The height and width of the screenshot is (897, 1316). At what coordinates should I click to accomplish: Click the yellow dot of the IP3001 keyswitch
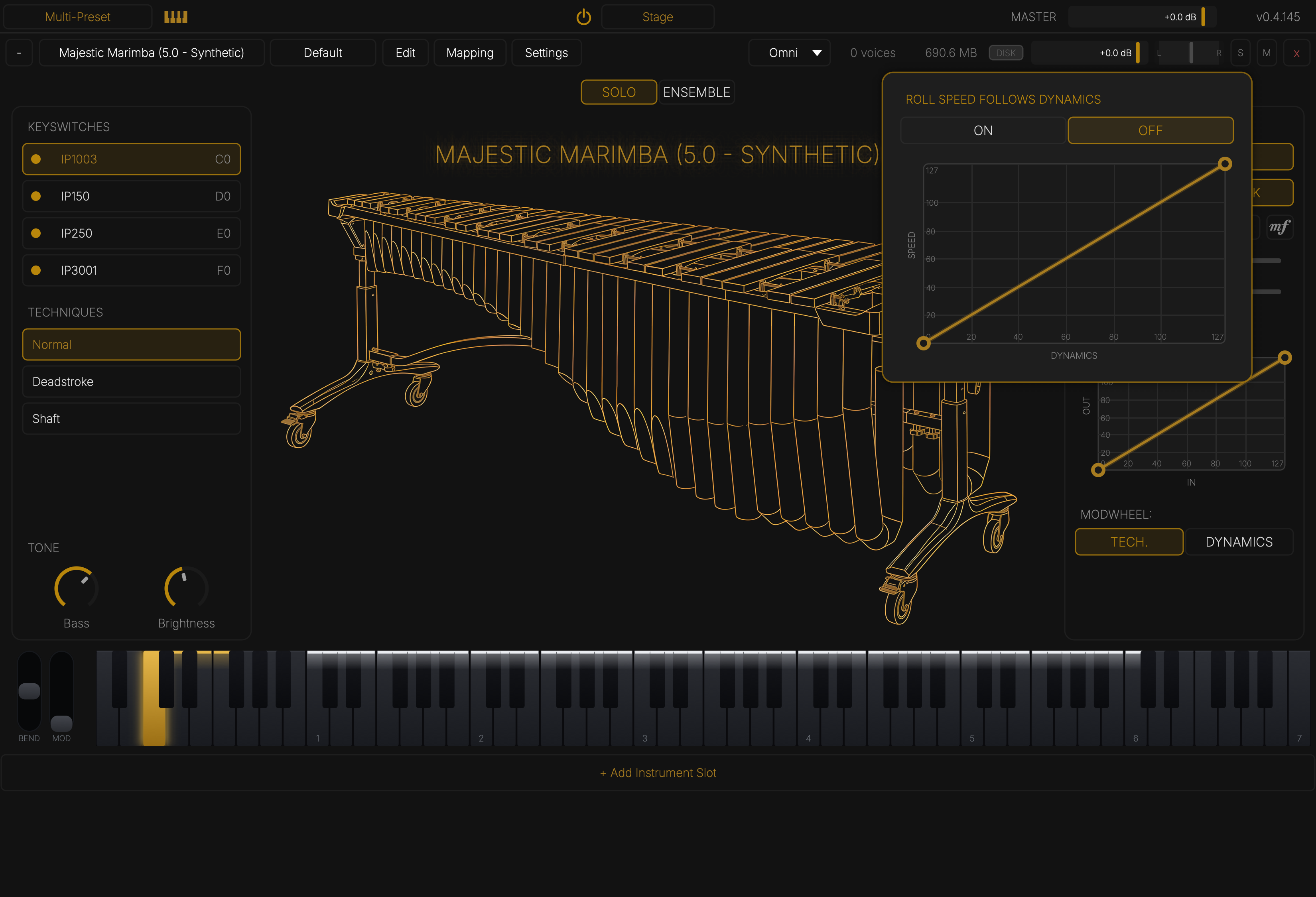coord(35,271)
